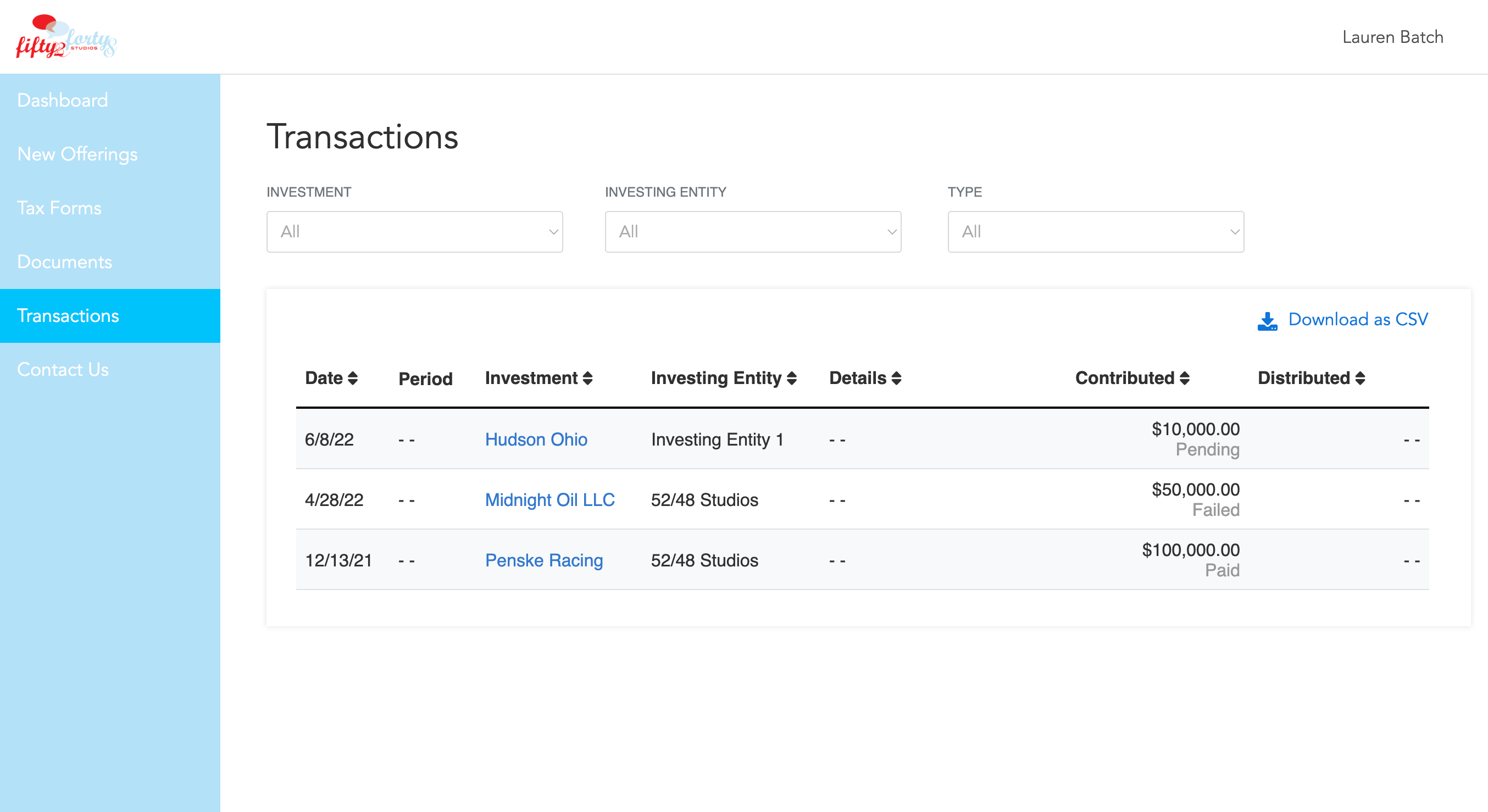Viewport: 1488px width, 812px height.
Task: Click Download as CSV link
Action: tap(1357, 319)
